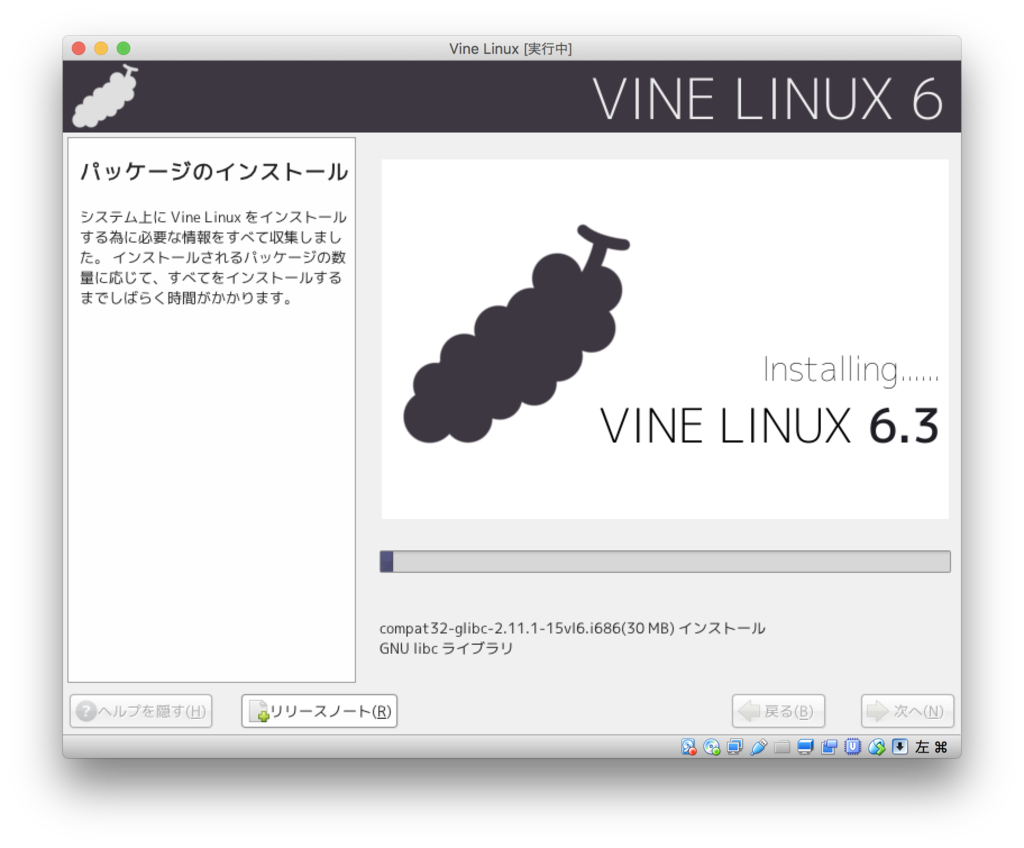This screenshot has height=848, width=1024.
Task: Click the video capture status icon
Action: point(829,747)
